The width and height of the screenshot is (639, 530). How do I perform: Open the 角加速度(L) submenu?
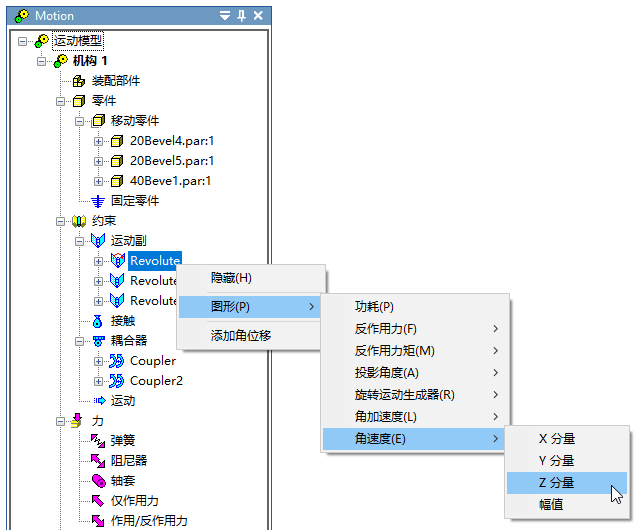point(415,417)
